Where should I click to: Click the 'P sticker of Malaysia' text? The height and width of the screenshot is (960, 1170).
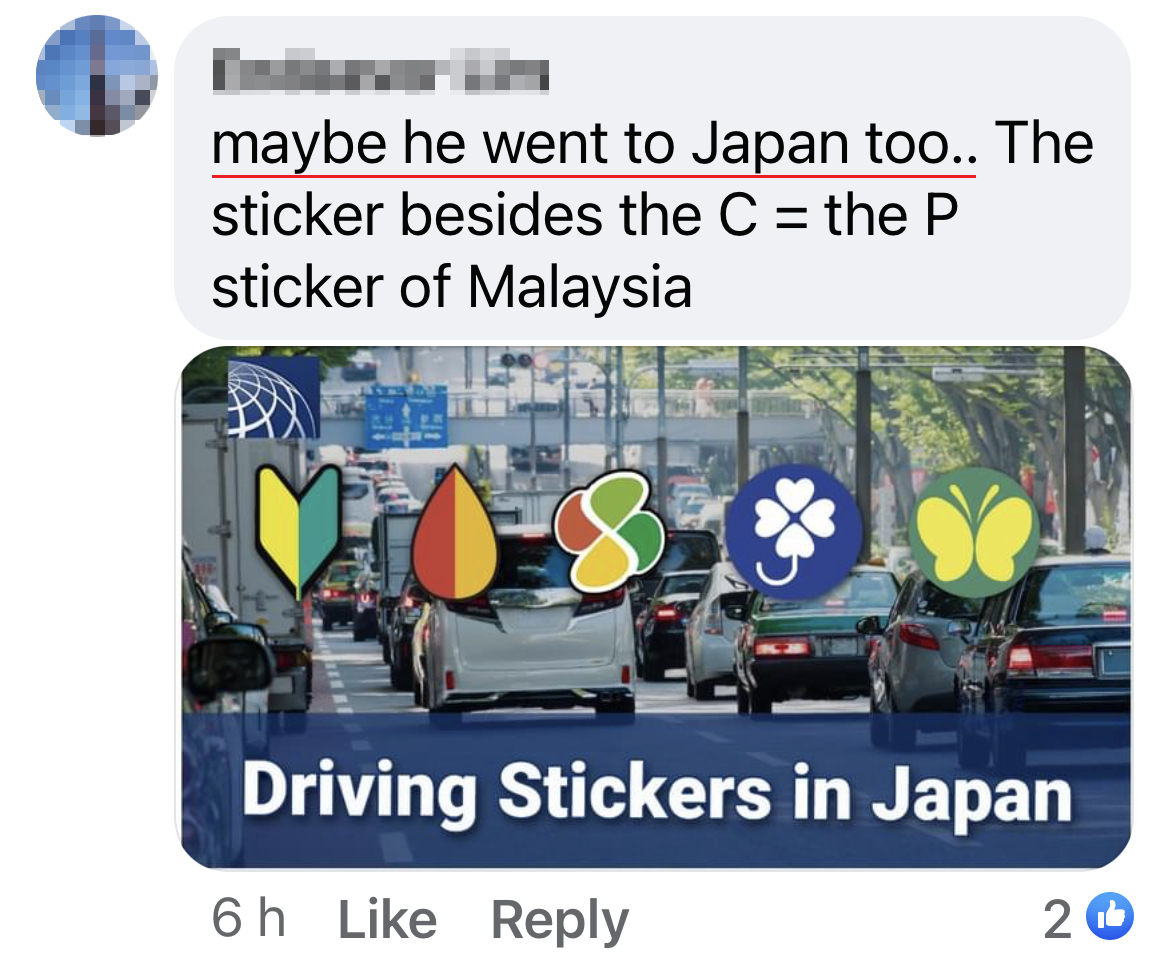click(x=584, y=251)
